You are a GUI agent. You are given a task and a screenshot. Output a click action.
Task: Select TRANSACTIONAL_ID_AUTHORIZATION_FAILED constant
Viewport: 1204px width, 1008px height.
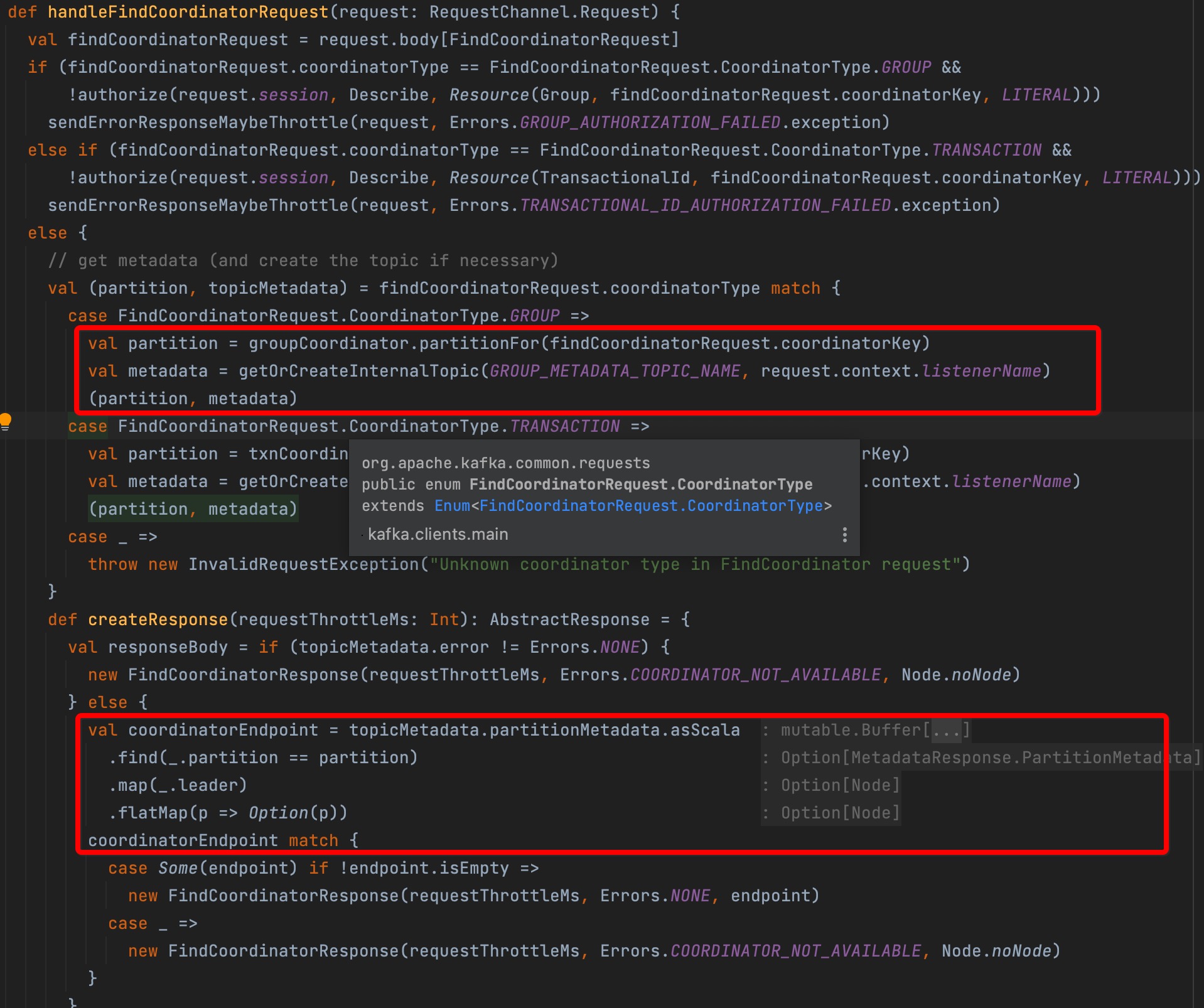[705, 205]
